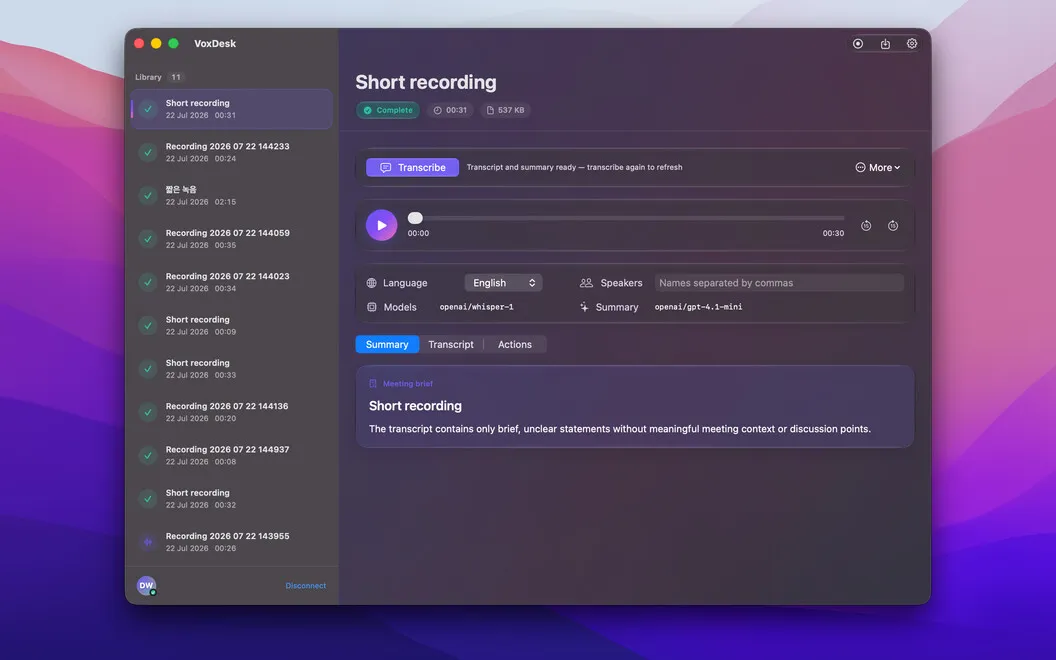
Task: Click the Meeting brief document icon
Action: pyautogui.click(x=373, y=384)
